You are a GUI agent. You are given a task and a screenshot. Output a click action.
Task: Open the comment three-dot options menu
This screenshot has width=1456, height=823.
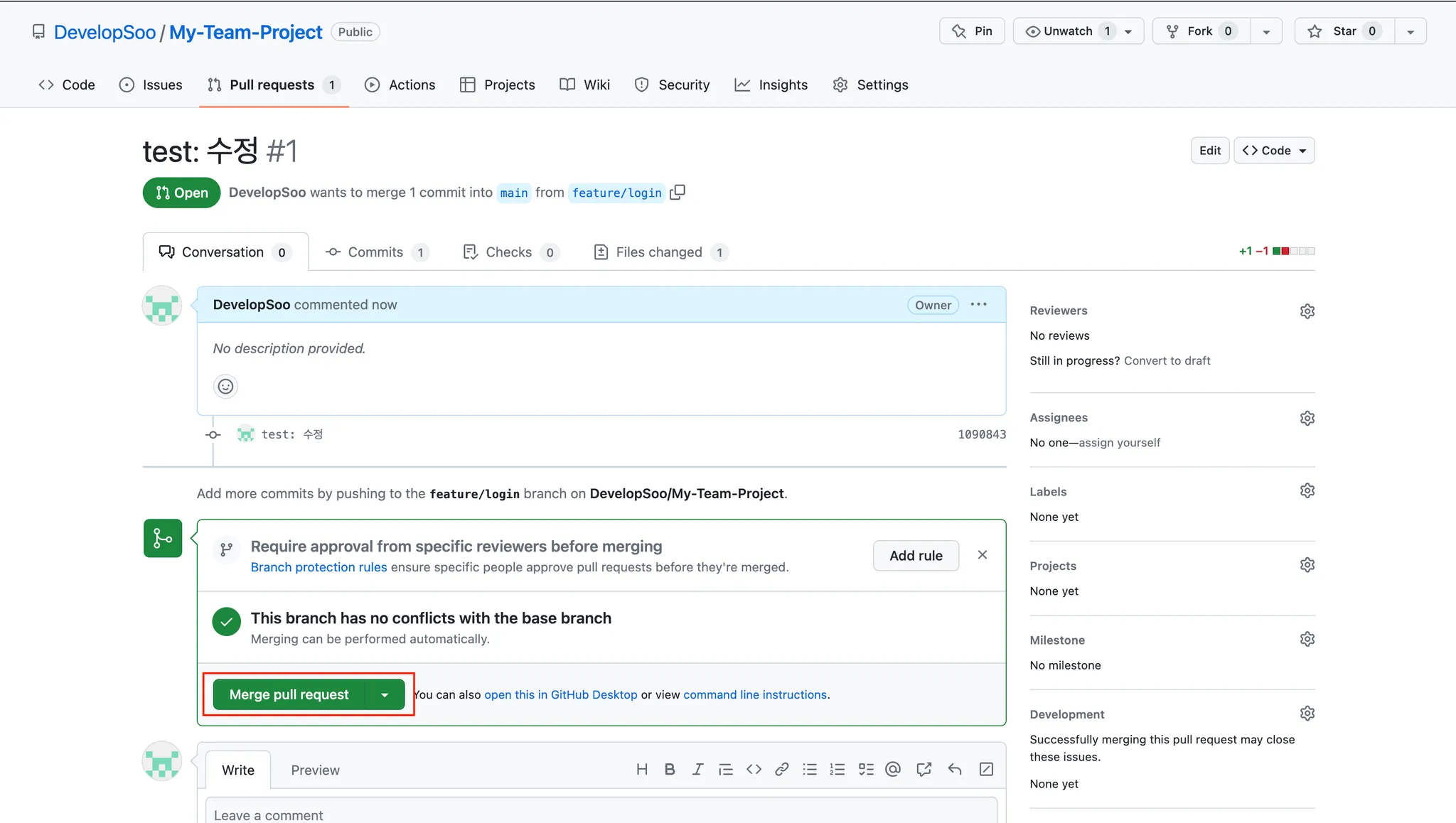tap(979, 305)
